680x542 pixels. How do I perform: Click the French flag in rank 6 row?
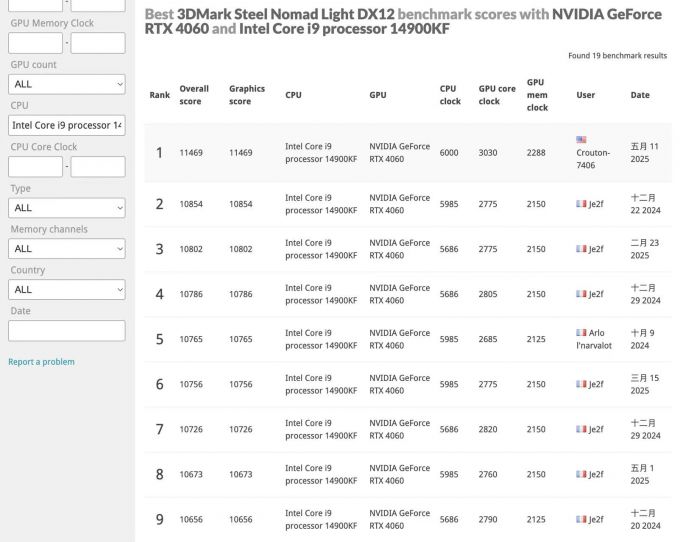(x=581, y=384)
